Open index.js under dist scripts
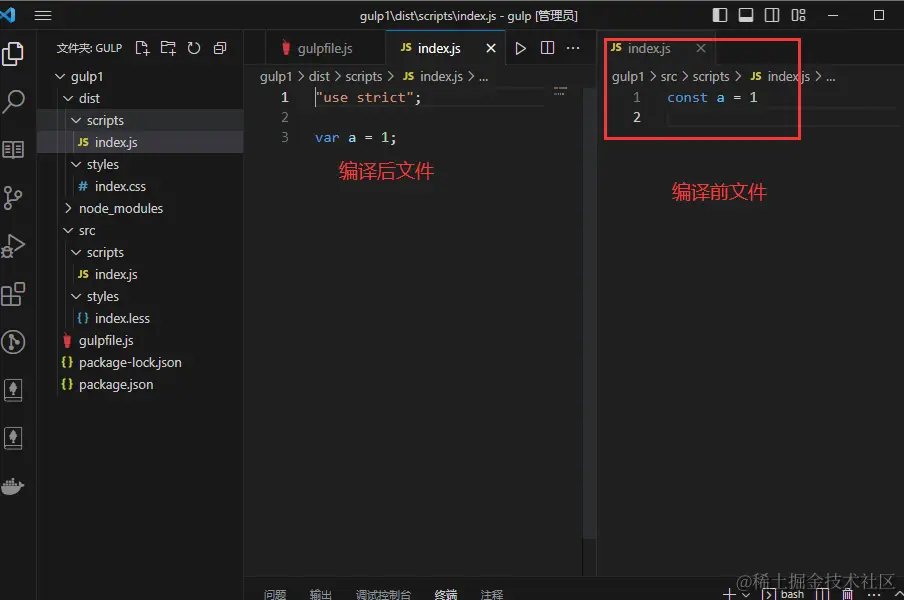The height and width of the screenshot is (600, 904). [140, 142]
